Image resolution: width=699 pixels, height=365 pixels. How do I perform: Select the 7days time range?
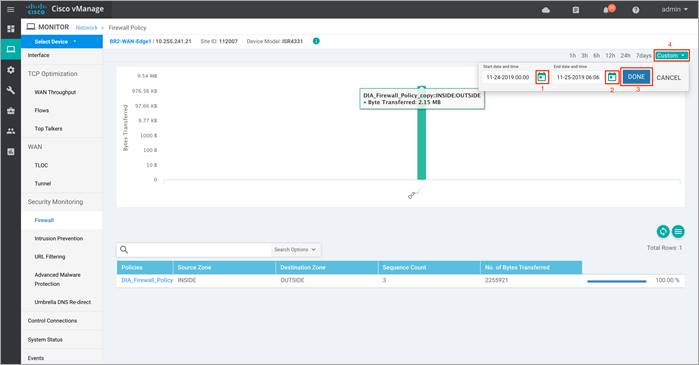click(643, 56)
